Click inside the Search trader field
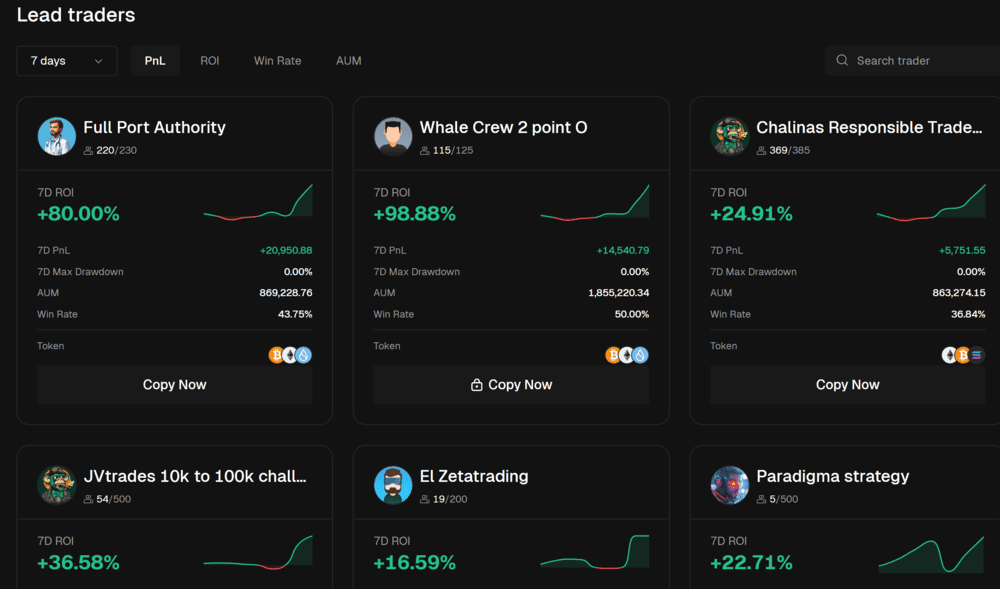This screenshot has width=1000, height=589. (x=910, y=60)
